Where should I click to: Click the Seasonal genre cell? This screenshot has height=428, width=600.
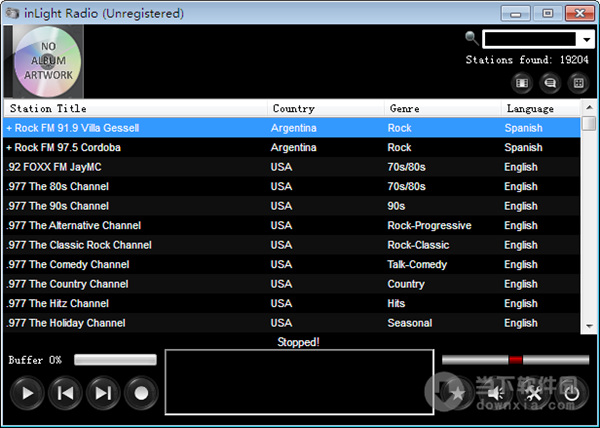409,323
